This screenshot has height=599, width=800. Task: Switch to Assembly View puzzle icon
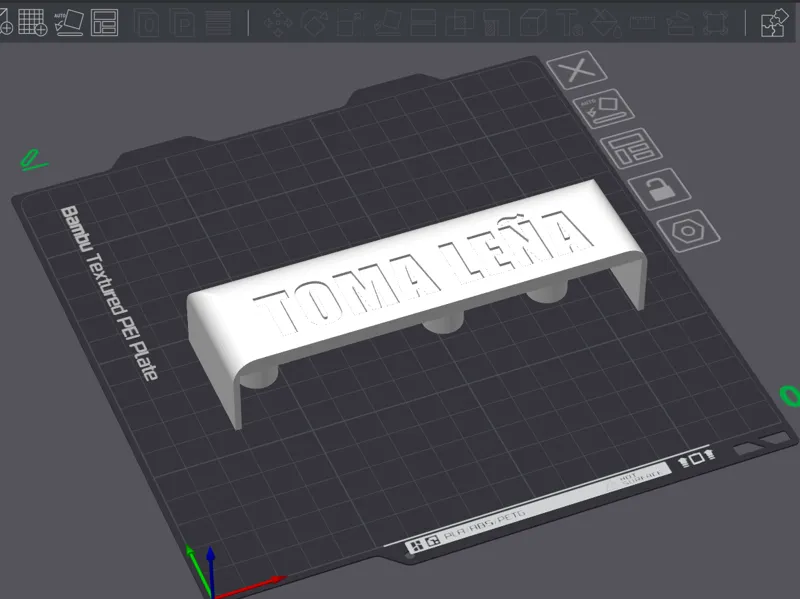[774, 23]
